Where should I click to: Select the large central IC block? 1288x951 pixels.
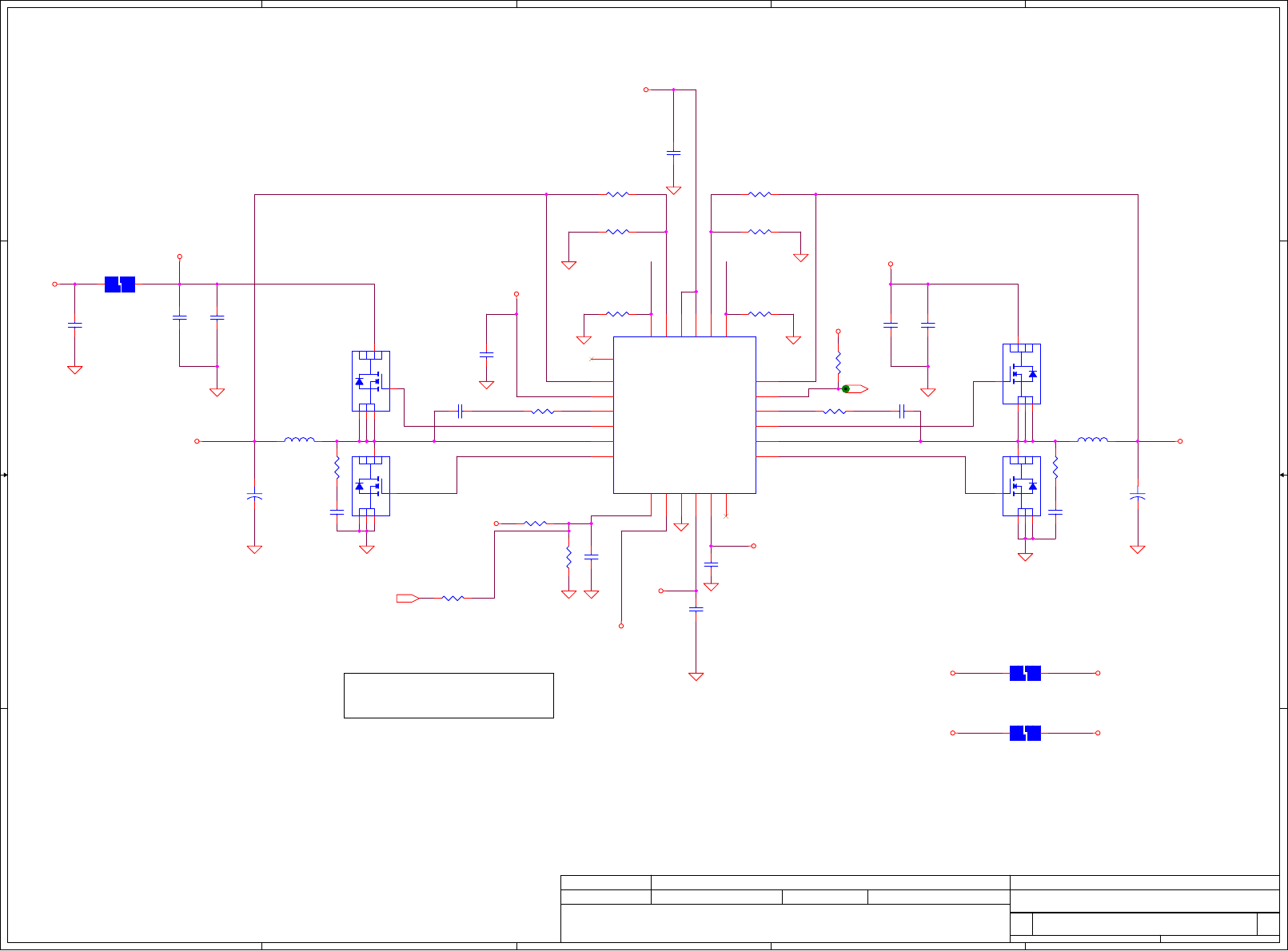click(684, 415)
